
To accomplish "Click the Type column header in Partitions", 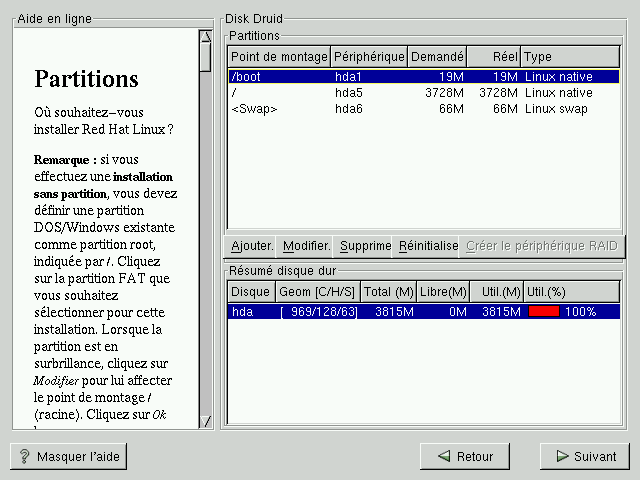I will click(570, 57).
